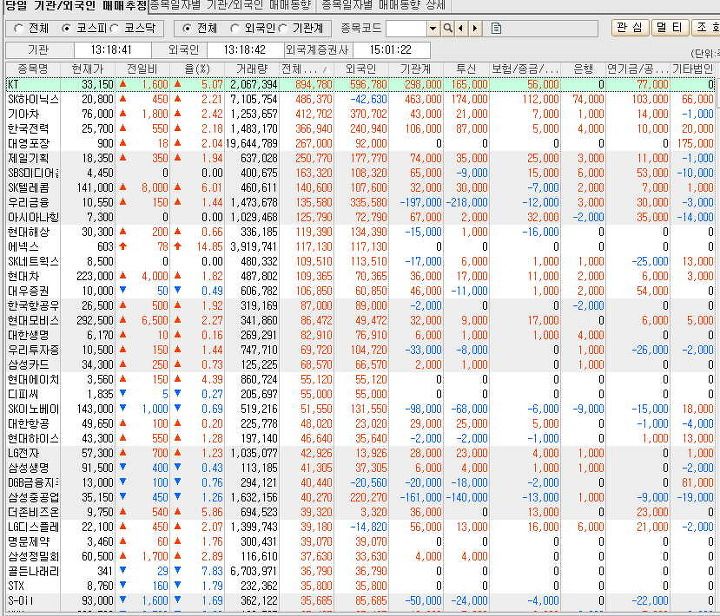Click the 관심 button

click(x=630, y=28)
